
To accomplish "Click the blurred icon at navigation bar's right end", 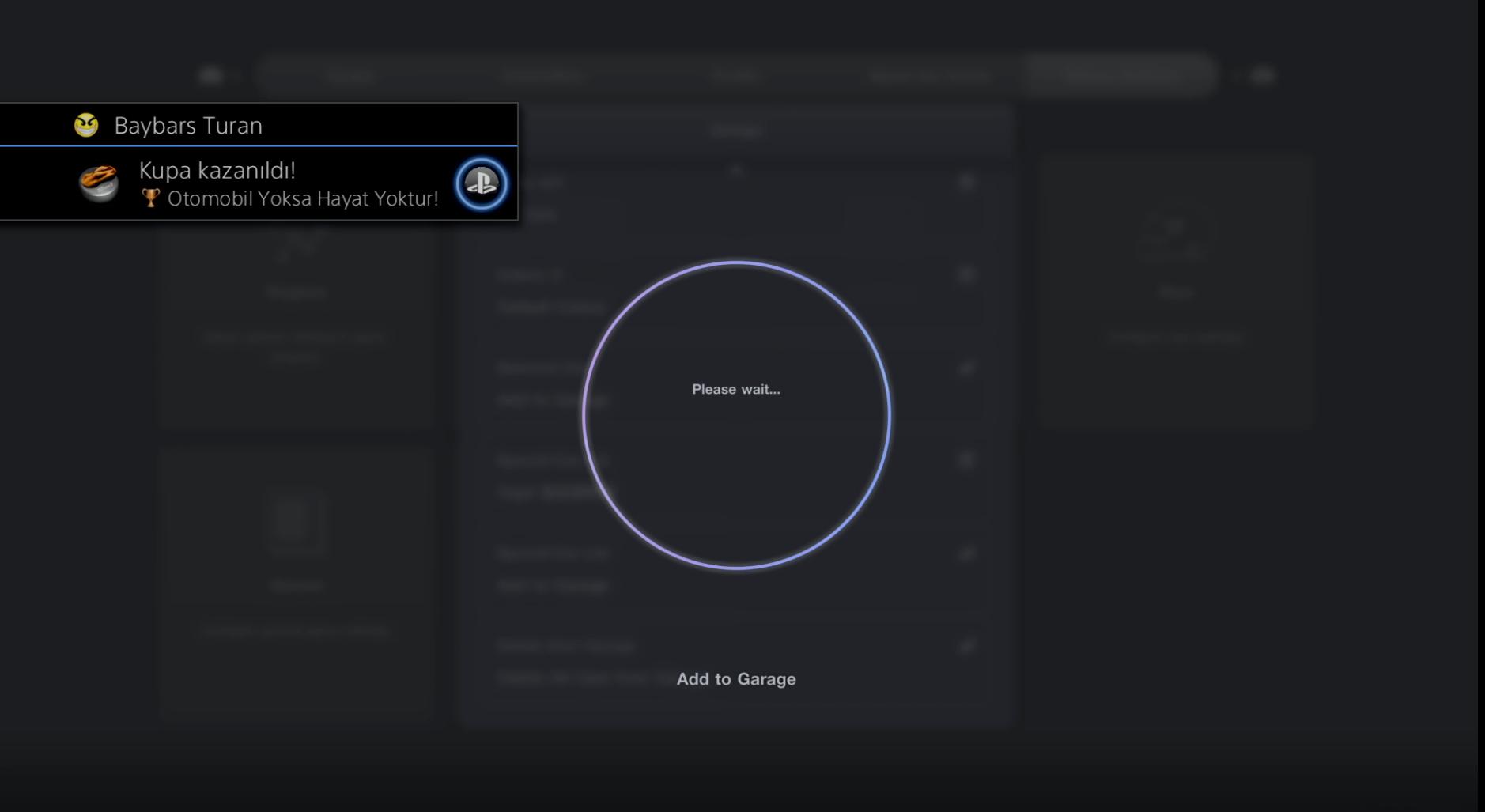I will point(1263,75).
